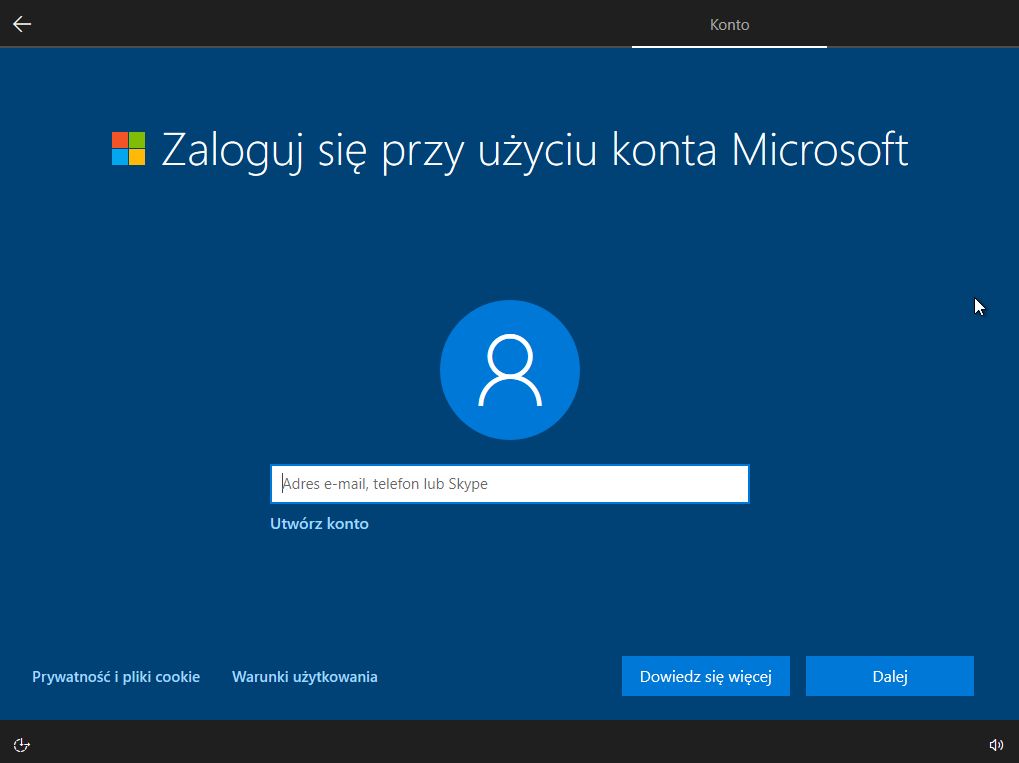
Task: Open the Utwórz konto link
Action: click(x=319, y=524)
